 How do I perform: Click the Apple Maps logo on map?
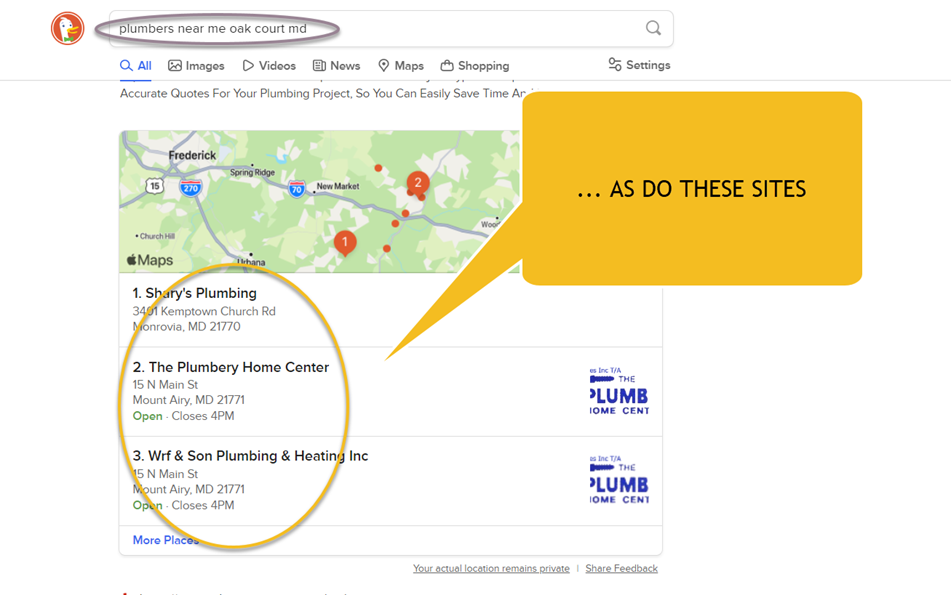150,260
